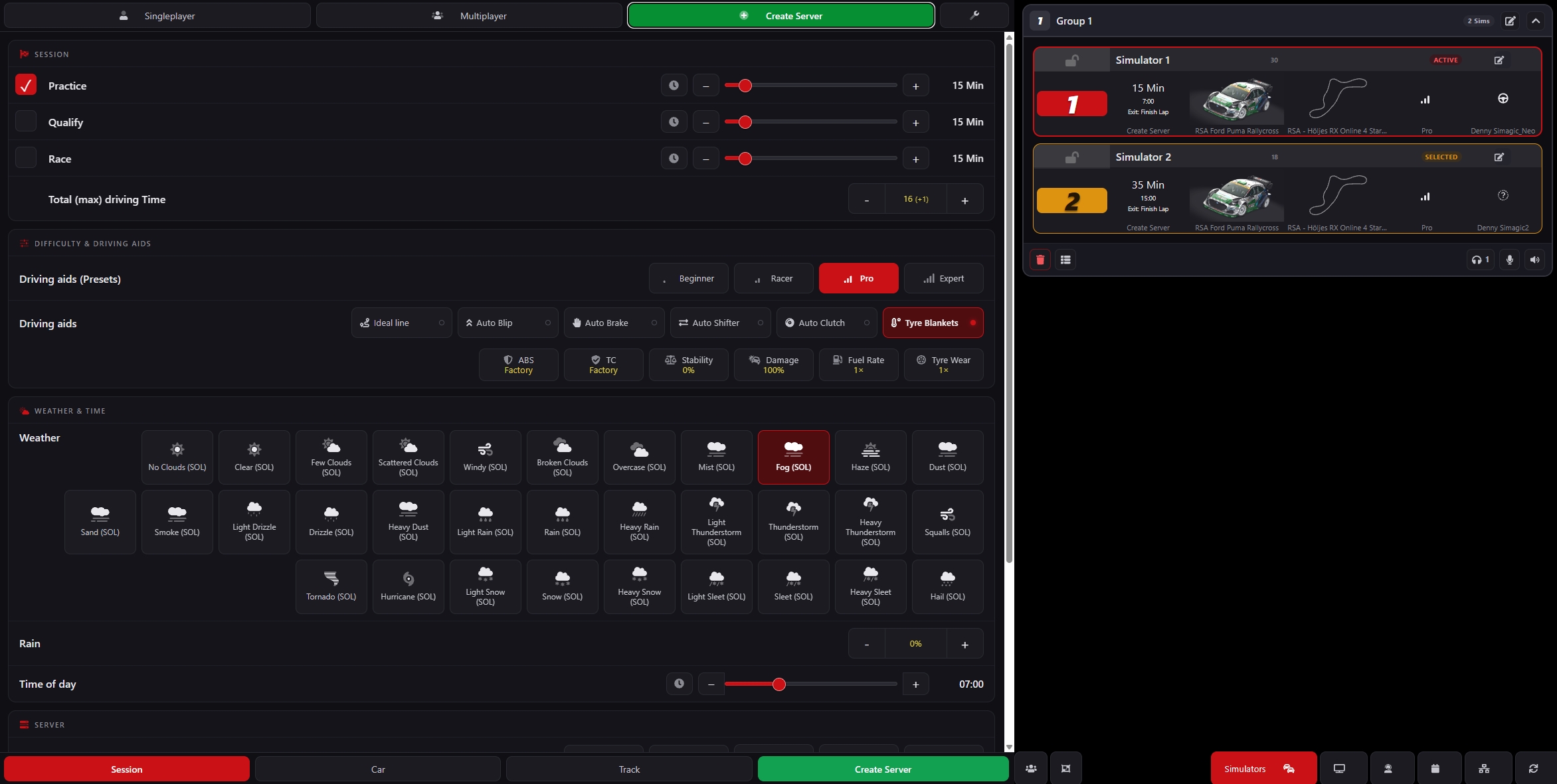
Task: Edit Group 1 with the pencil icon
Action: (1511, 21)
